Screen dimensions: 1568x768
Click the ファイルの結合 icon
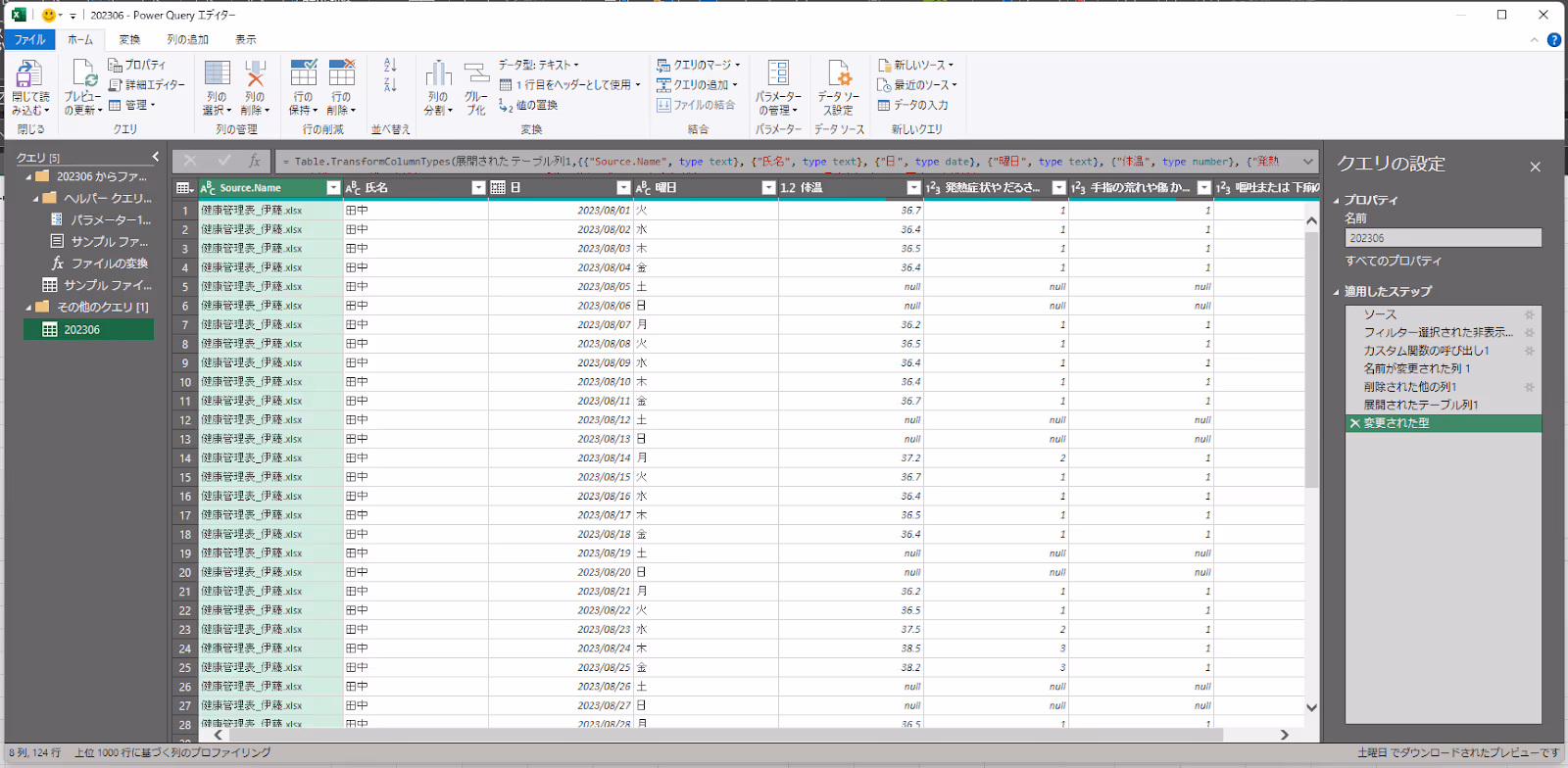tap(663, 105)
